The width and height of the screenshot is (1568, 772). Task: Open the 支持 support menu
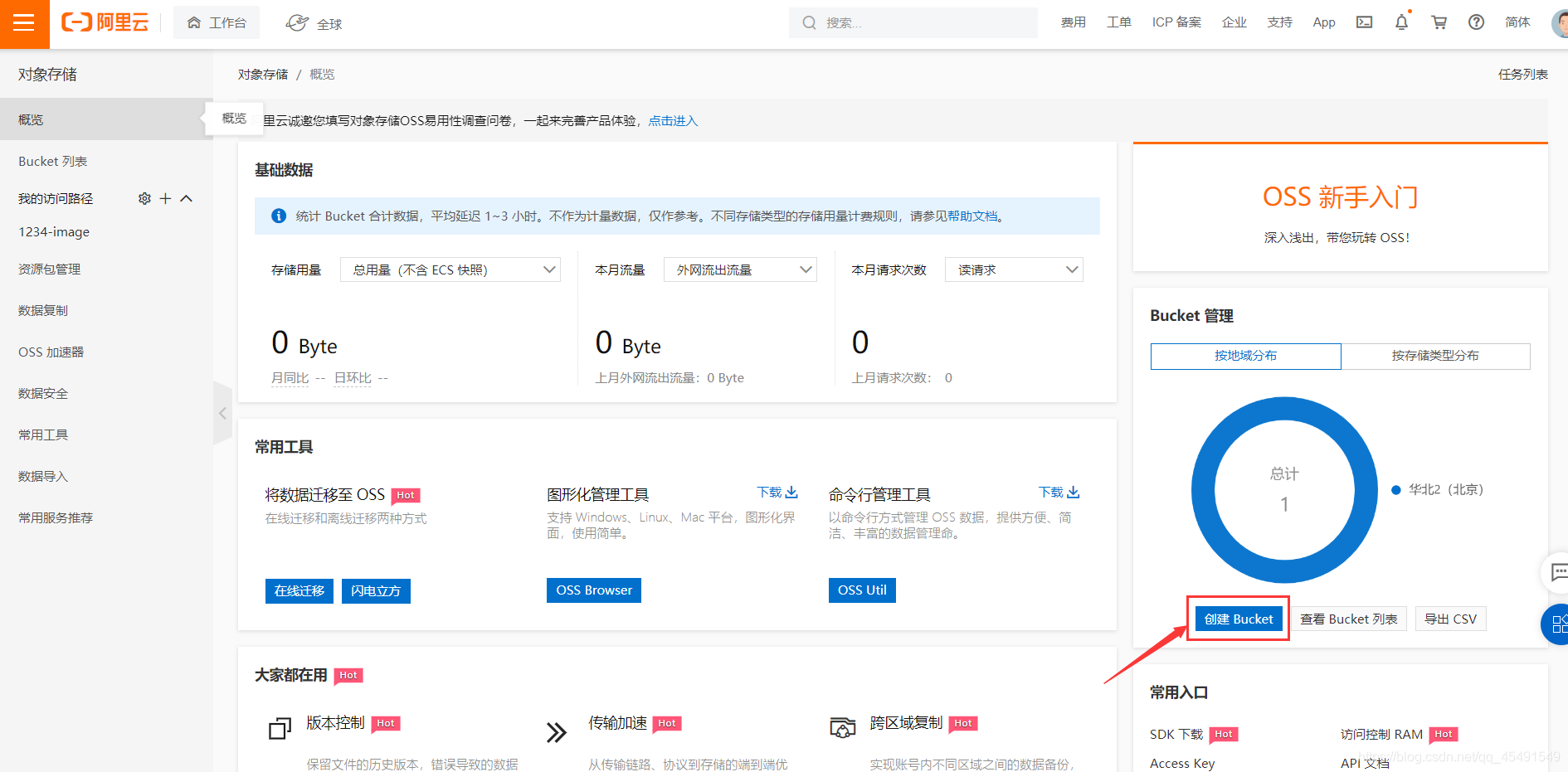click(1280, 22)
